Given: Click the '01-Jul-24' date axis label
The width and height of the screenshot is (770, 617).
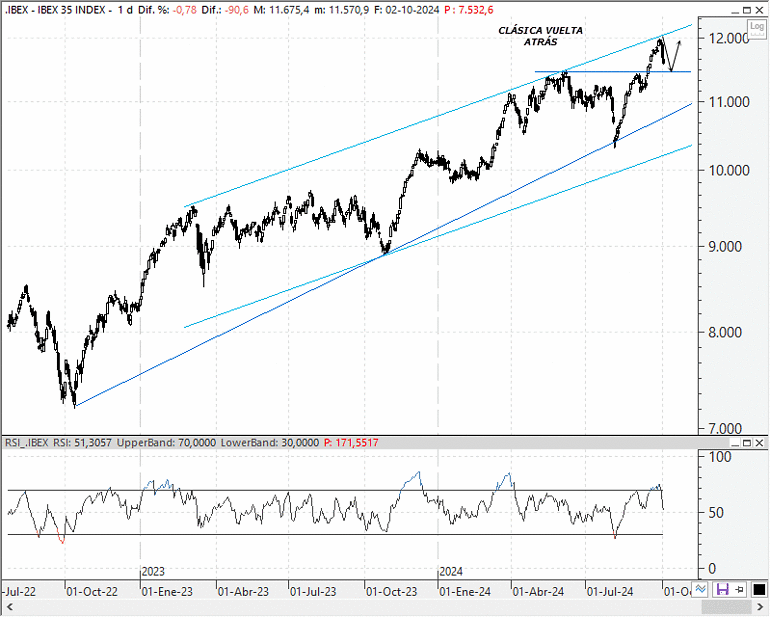Looking at the screenshot, I should click(x=610, y=591).
